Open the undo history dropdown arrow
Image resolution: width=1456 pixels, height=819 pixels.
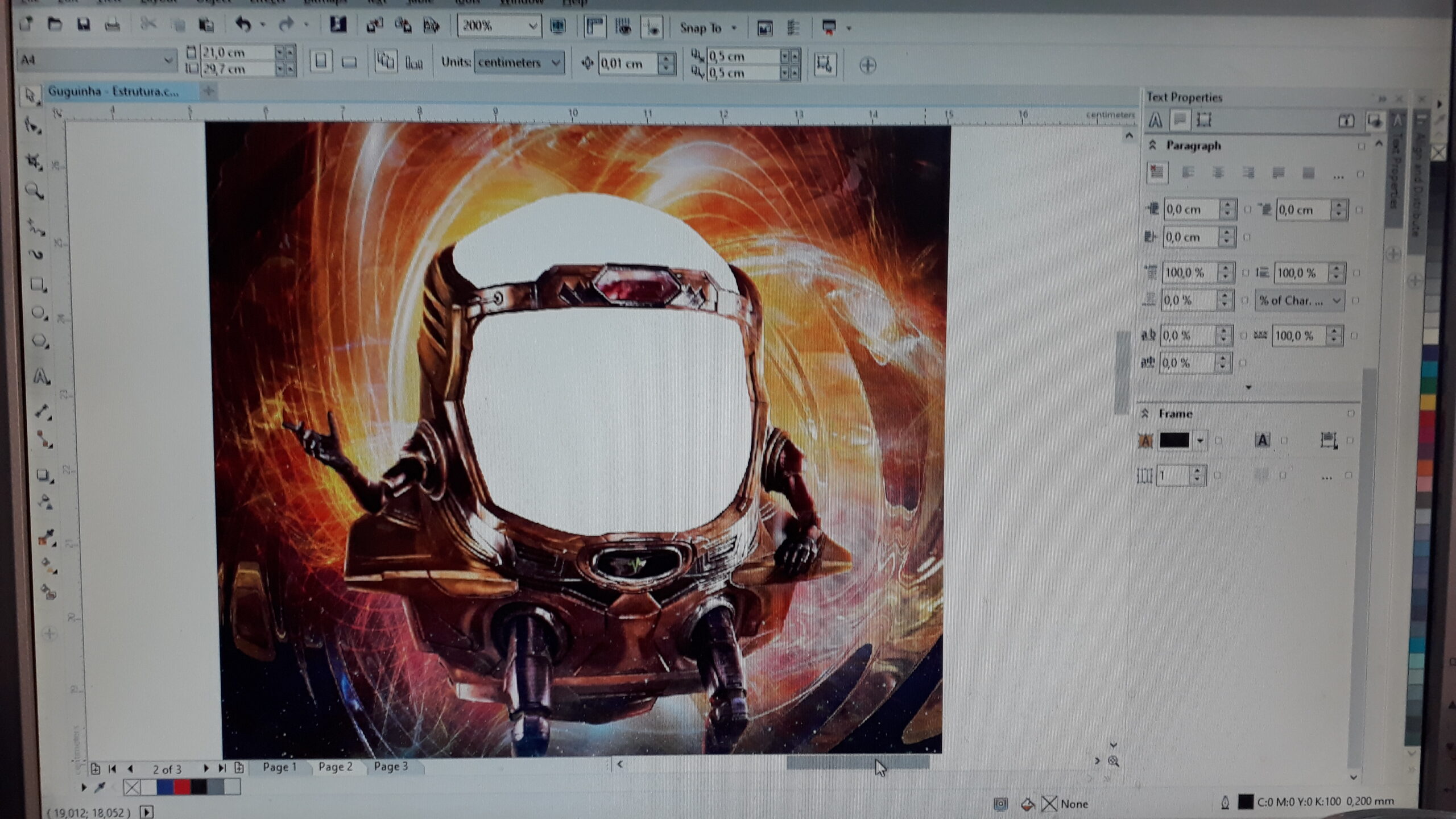point(262,25)
